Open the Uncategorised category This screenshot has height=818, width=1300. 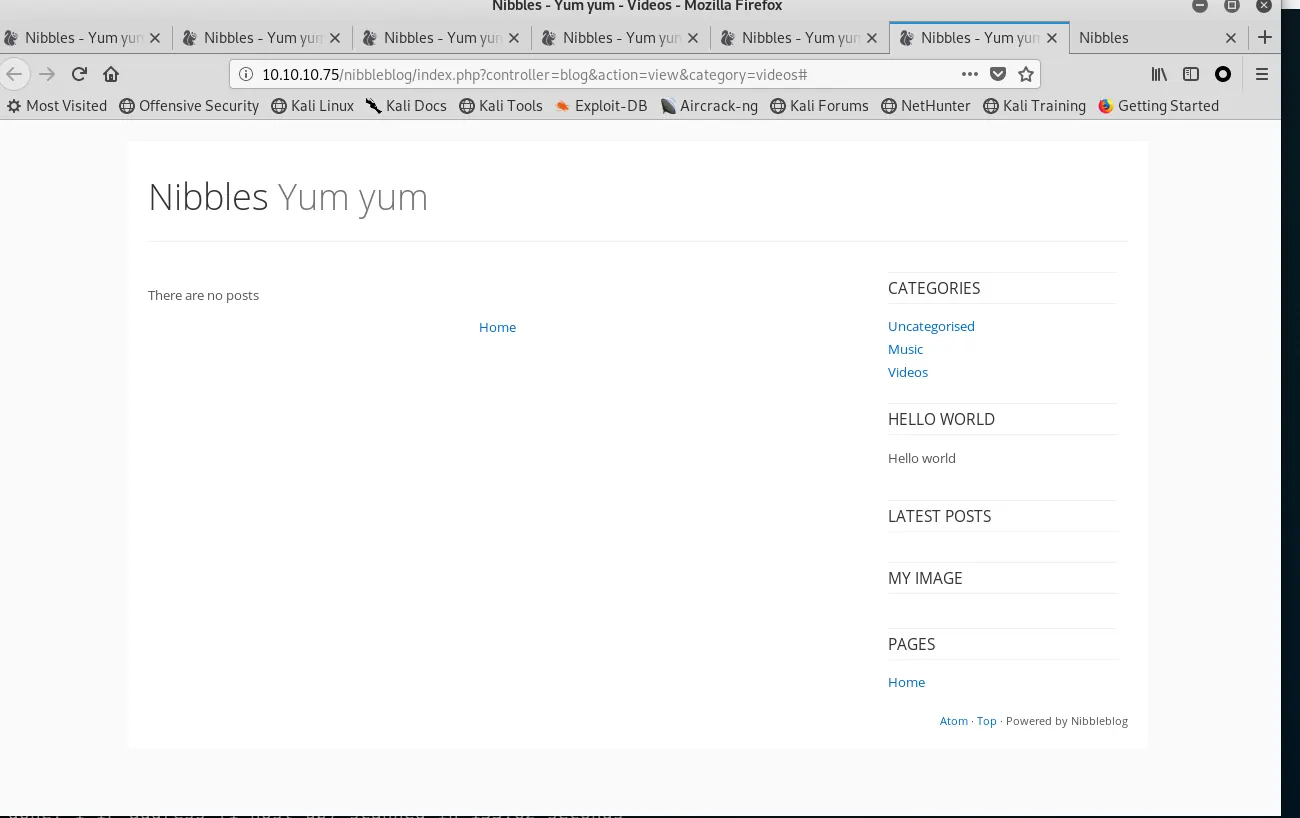[931, 326]
